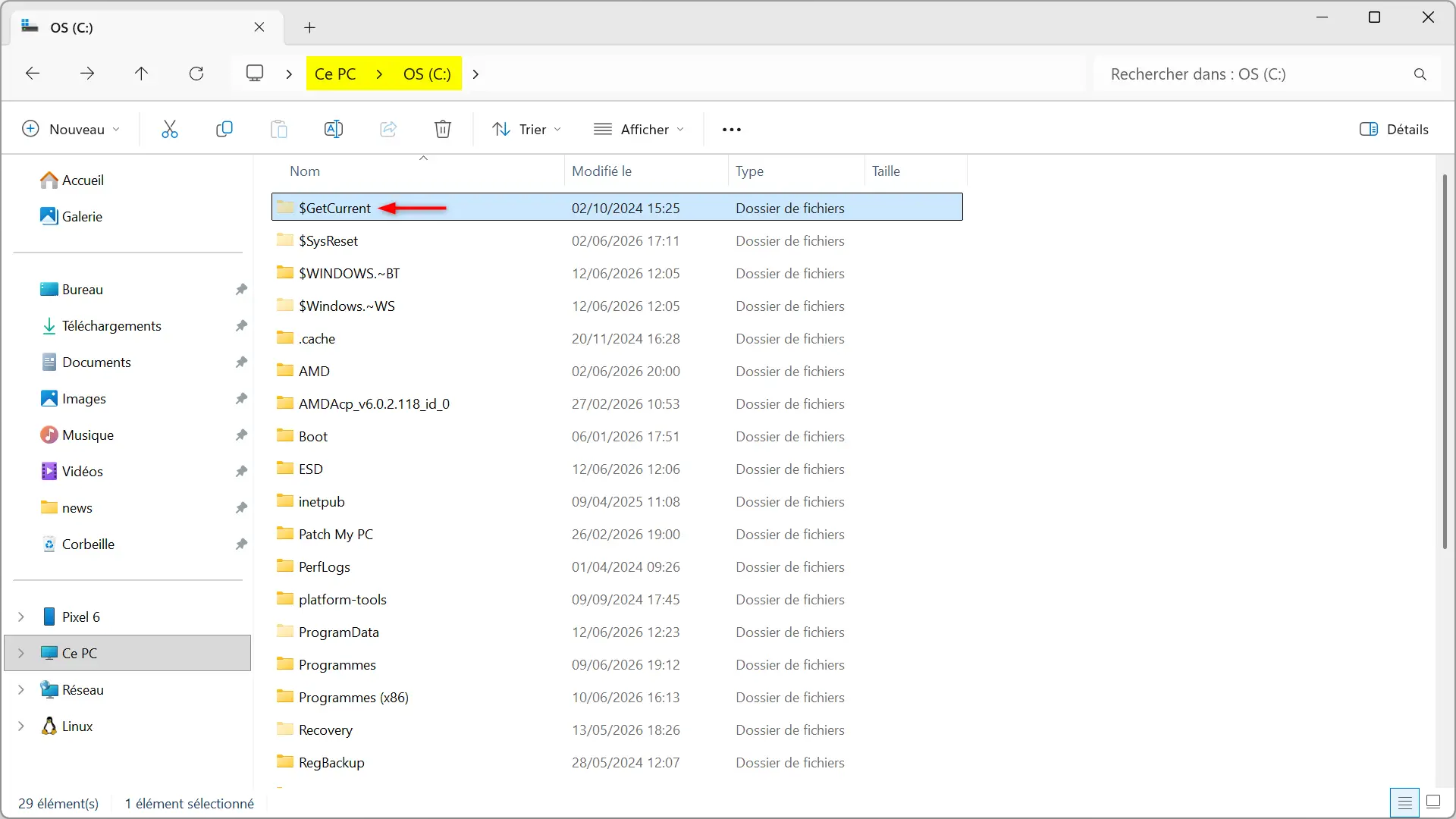Viewport: 1456px width, 819px height.
Task: Expand the Réseau tree node
Action: [x=21, y=689]
